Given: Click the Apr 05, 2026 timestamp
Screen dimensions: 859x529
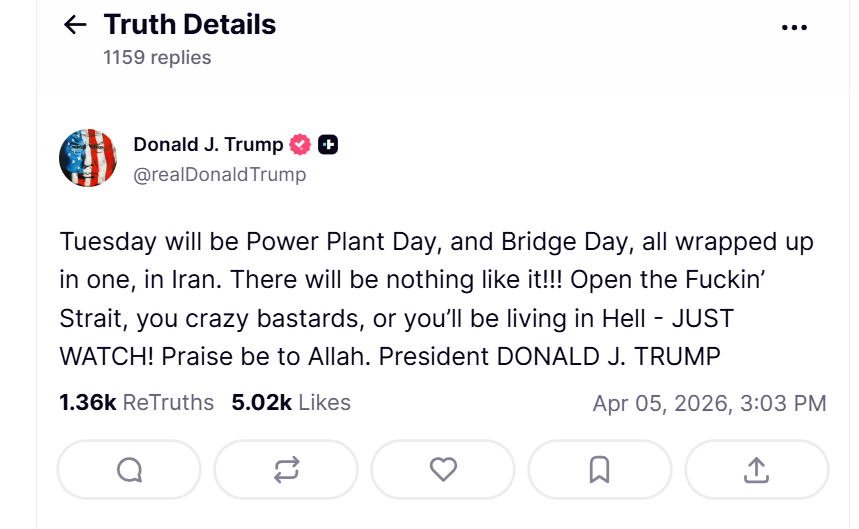Looking at the screenshot, I should click(709, 404).
